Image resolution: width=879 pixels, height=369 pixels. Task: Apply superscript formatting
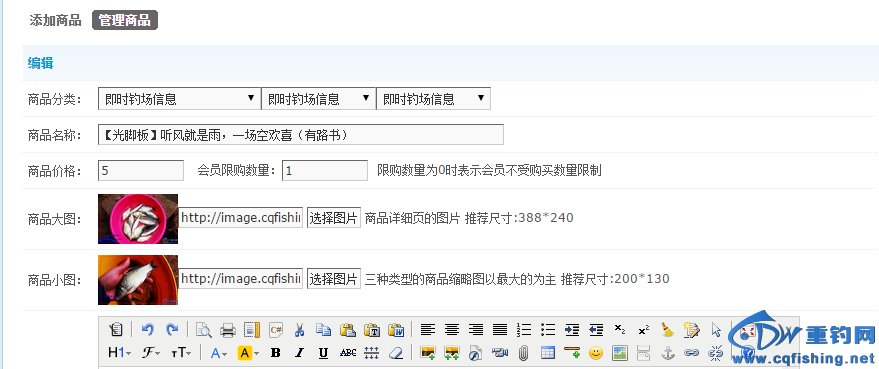(x=644, y=330)
